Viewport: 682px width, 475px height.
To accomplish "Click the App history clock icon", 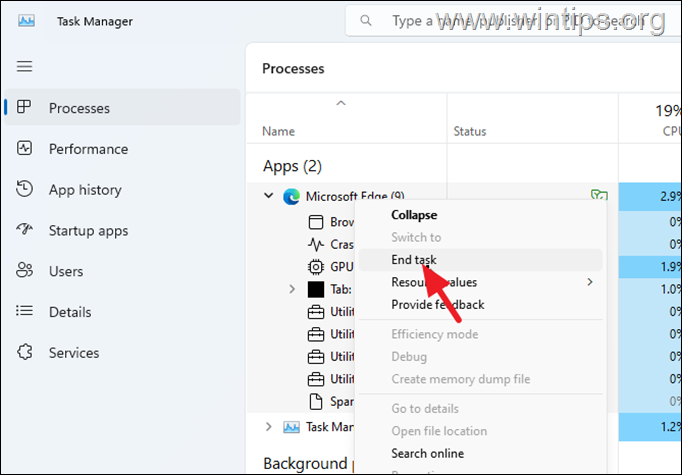I will coord(24,189).
